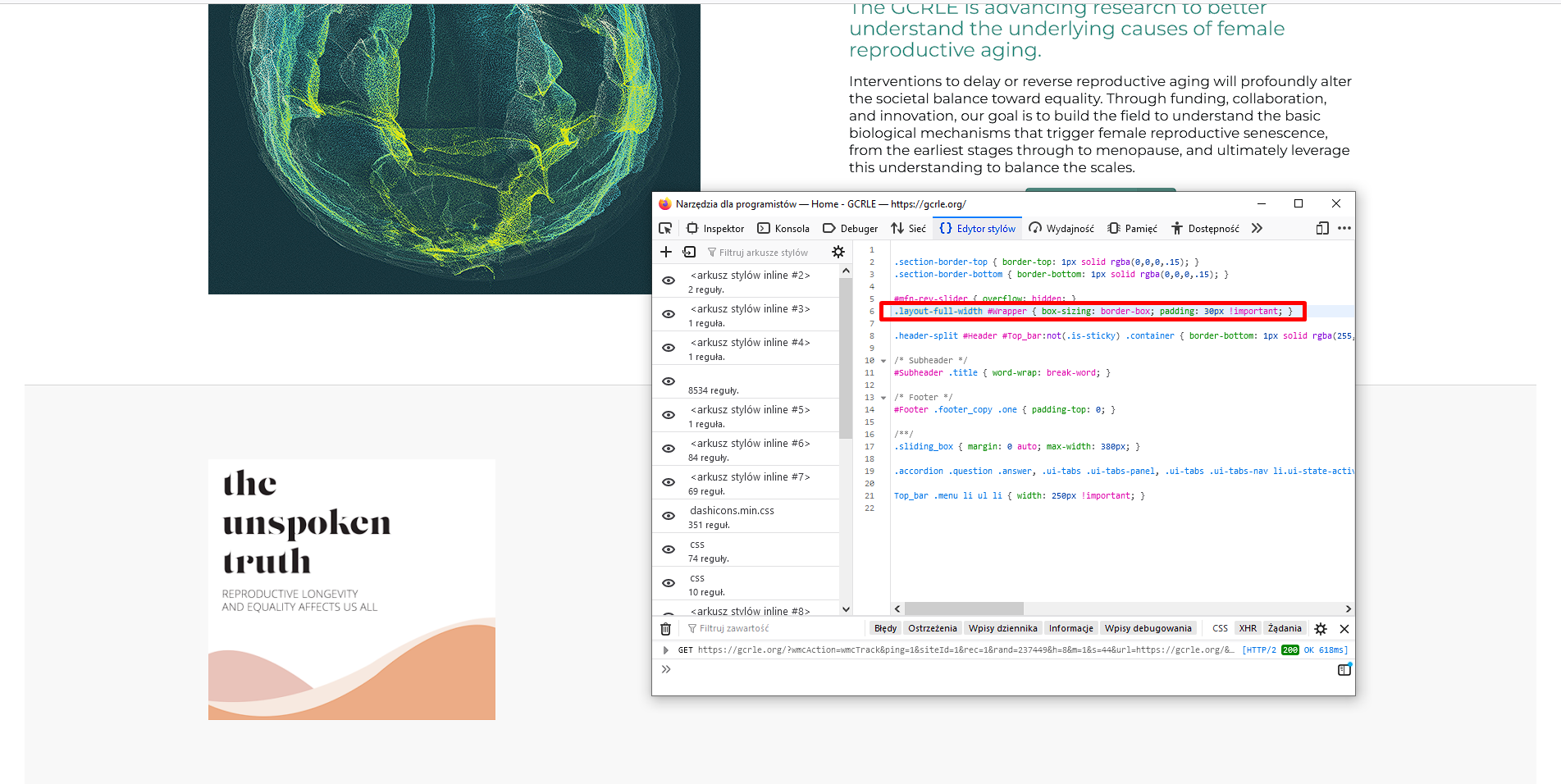1561x784 pixels.
Task: Select stylesheet arkusz stylów inline #4
Action: click(750, 343)
